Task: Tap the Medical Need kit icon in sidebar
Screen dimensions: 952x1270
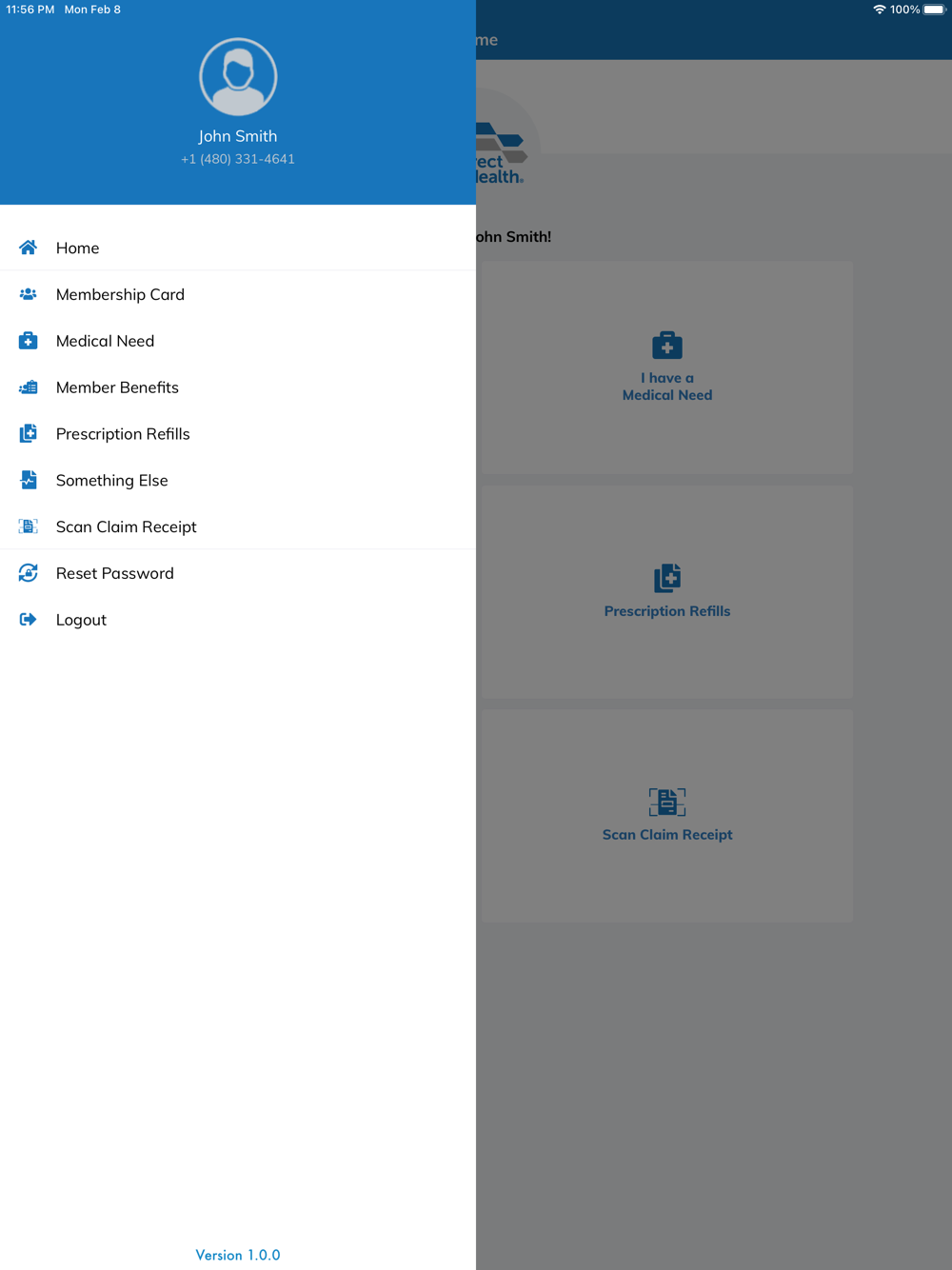Action: [x=29, y=341]
